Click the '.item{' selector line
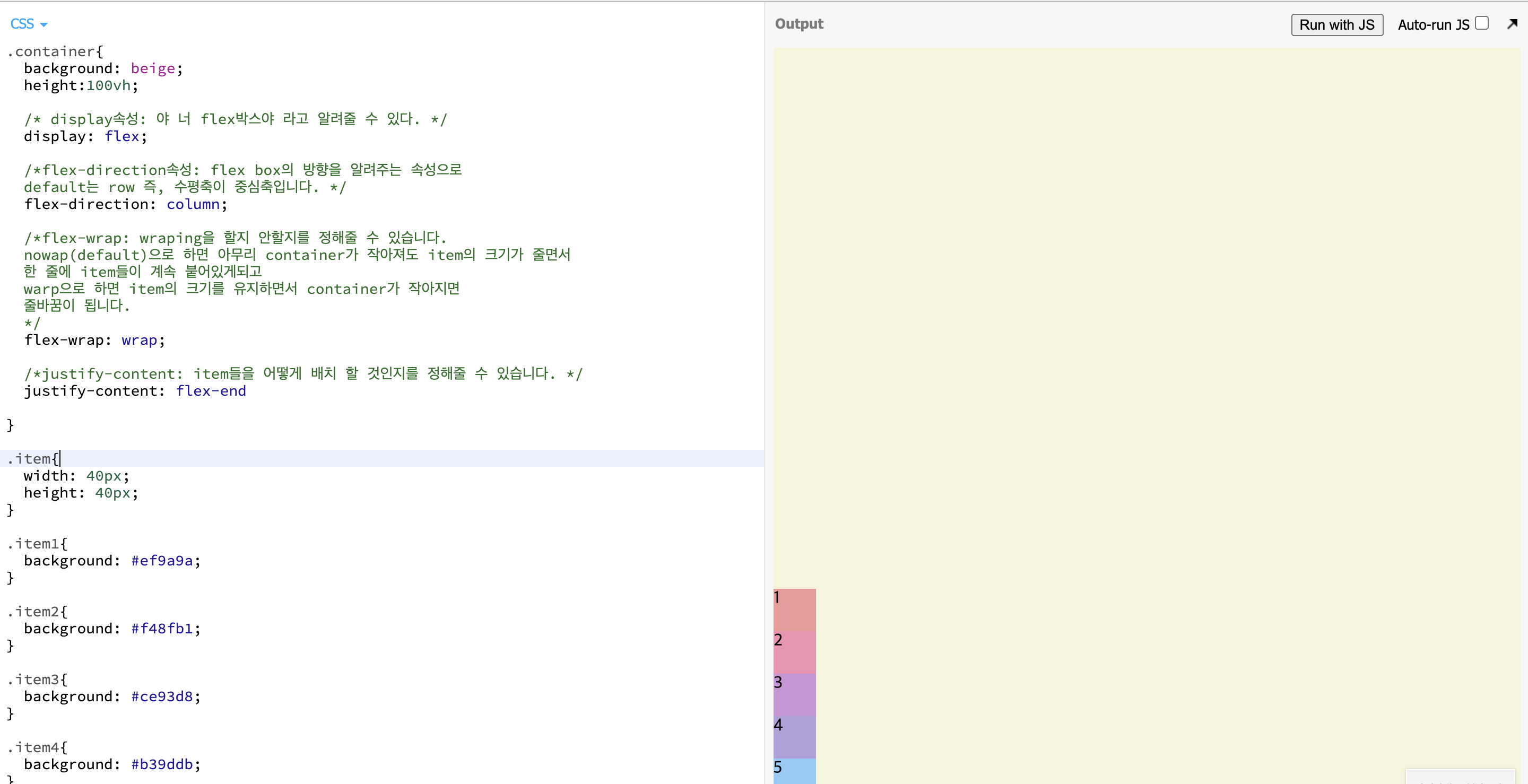This screenshot has height=784, width=1528. click(33, 458)
